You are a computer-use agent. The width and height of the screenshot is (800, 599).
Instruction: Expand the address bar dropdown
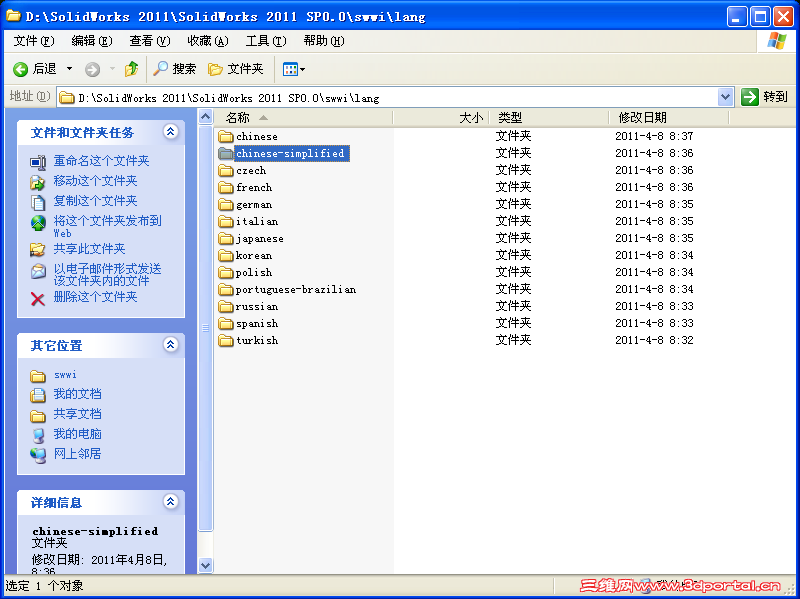point(726,97)
